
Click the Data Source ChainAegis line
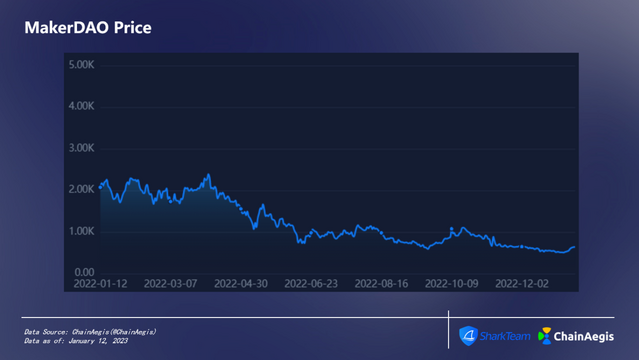(x=90, y=332)
